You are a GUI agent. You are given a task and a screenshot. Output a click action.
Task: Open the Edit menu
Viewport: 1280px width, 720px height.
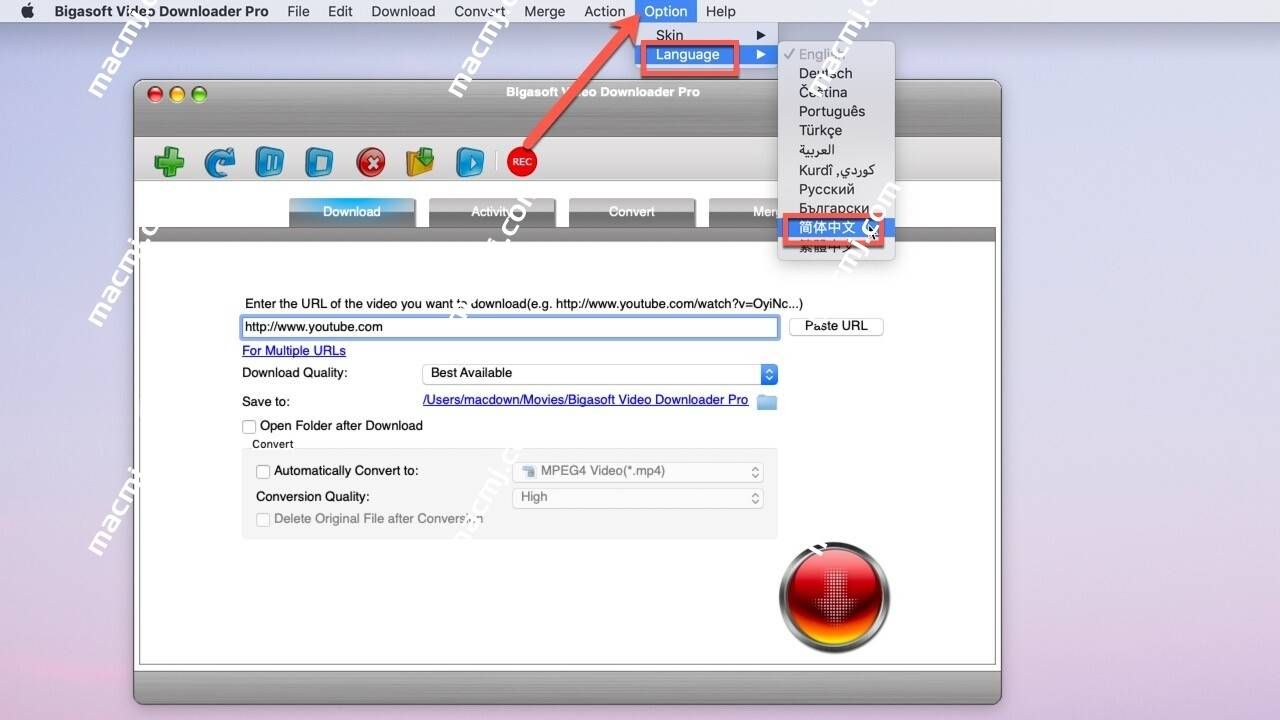click(340, 11)
